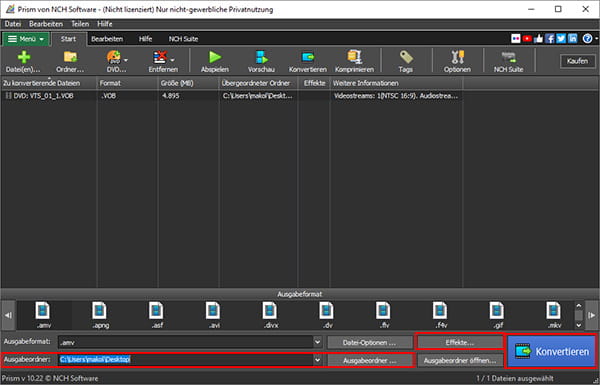
Task: Open the Facebook share icon
Action: pyautogui.click(x=550, y=39)
